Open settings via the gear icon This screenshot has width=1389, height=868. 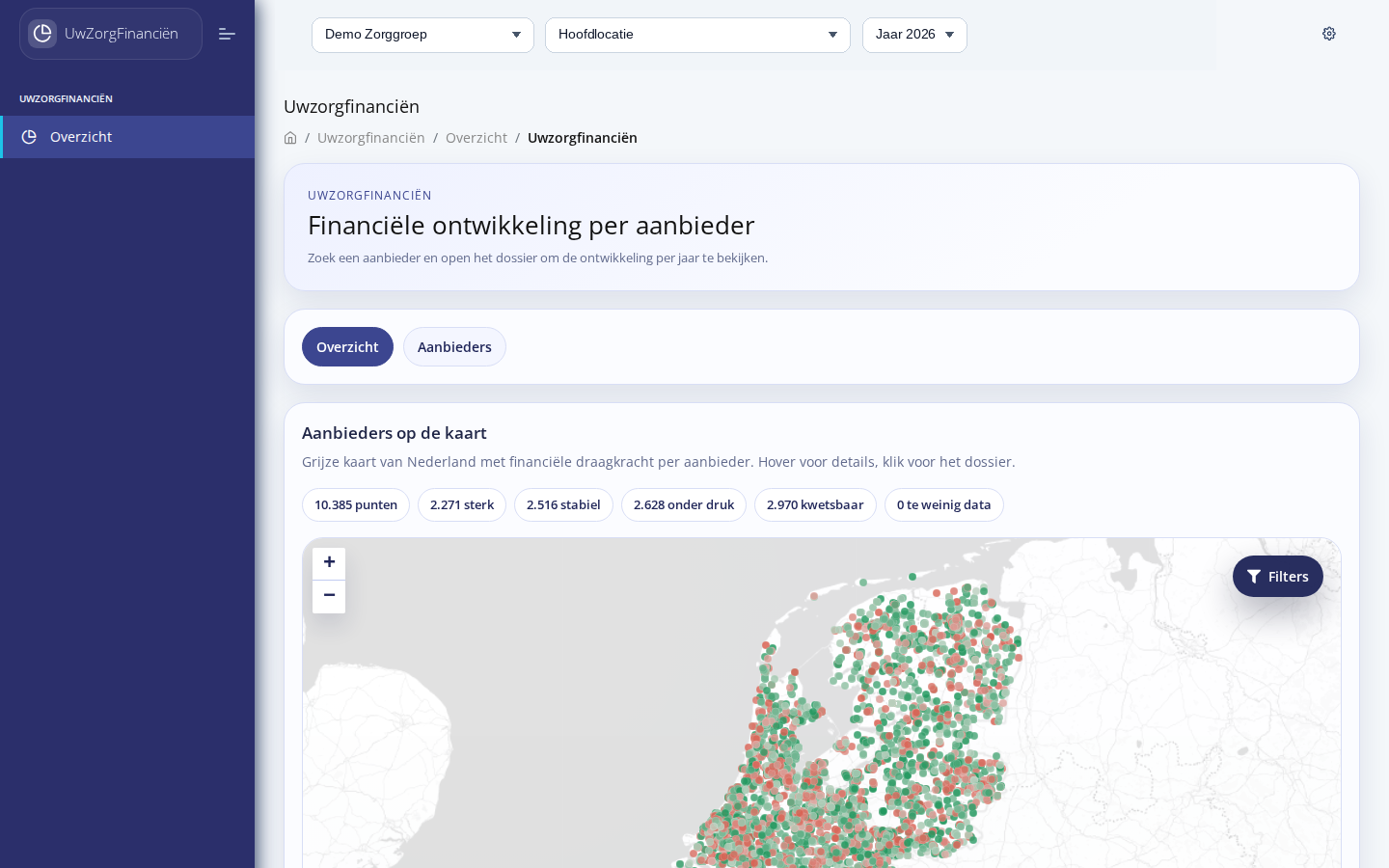1329,34
